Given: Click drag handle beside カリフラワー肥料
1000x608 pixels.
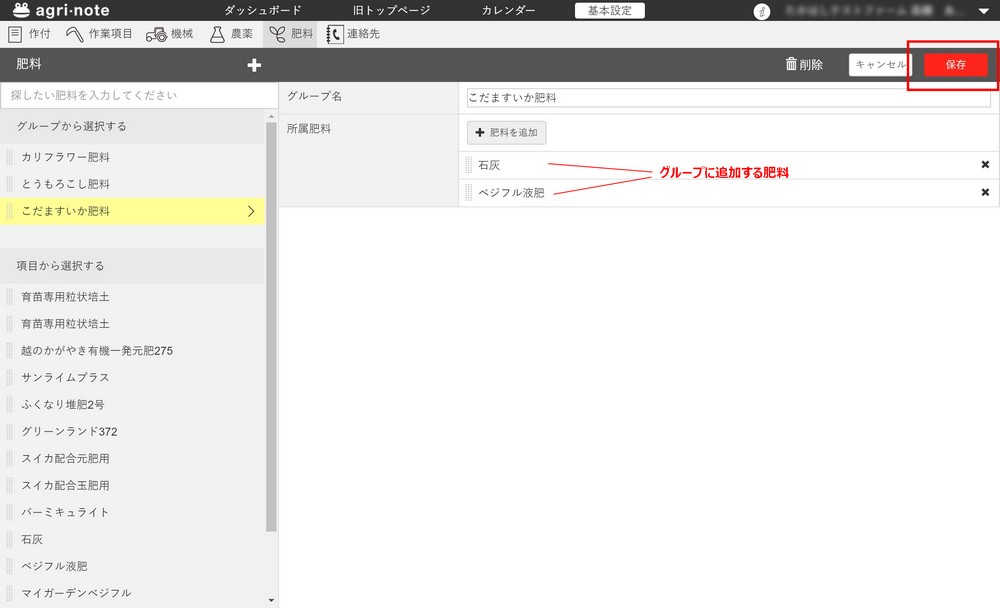Looking at the screenshot, I should point(9,157).
